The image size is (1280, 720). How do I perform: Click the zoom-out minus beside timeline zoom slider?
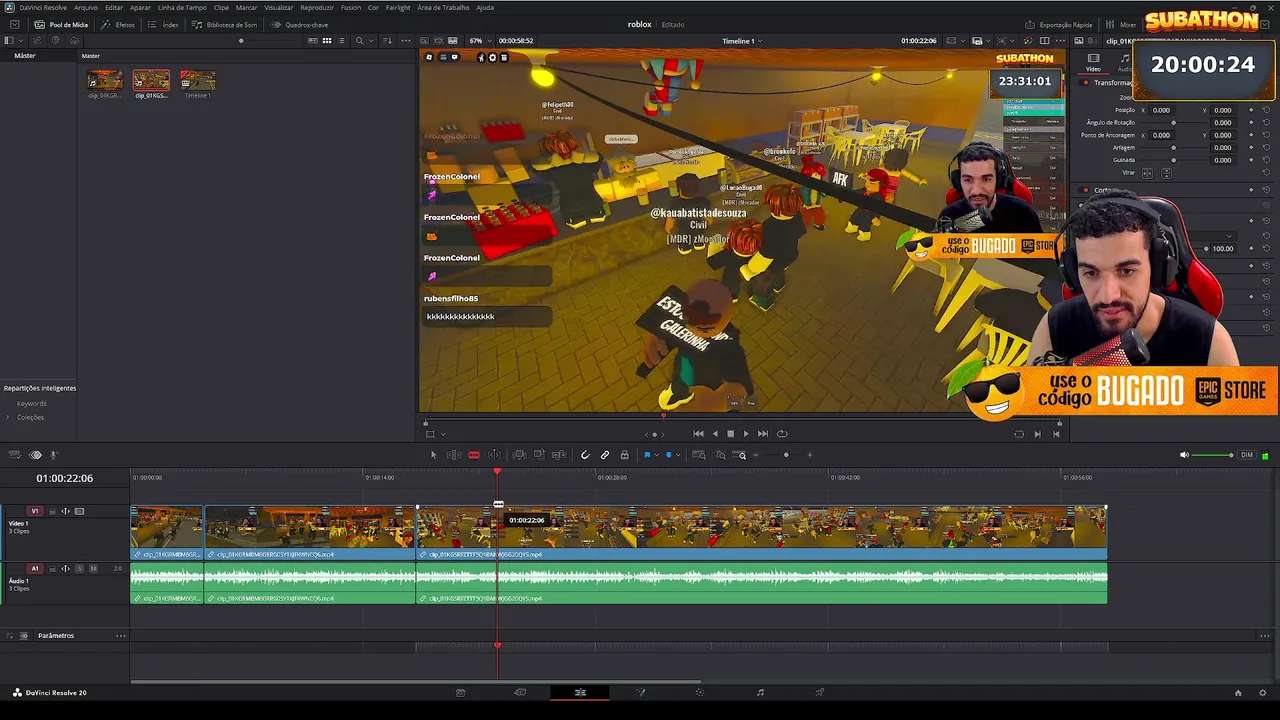pyautogui.click(x=755, y=455)
